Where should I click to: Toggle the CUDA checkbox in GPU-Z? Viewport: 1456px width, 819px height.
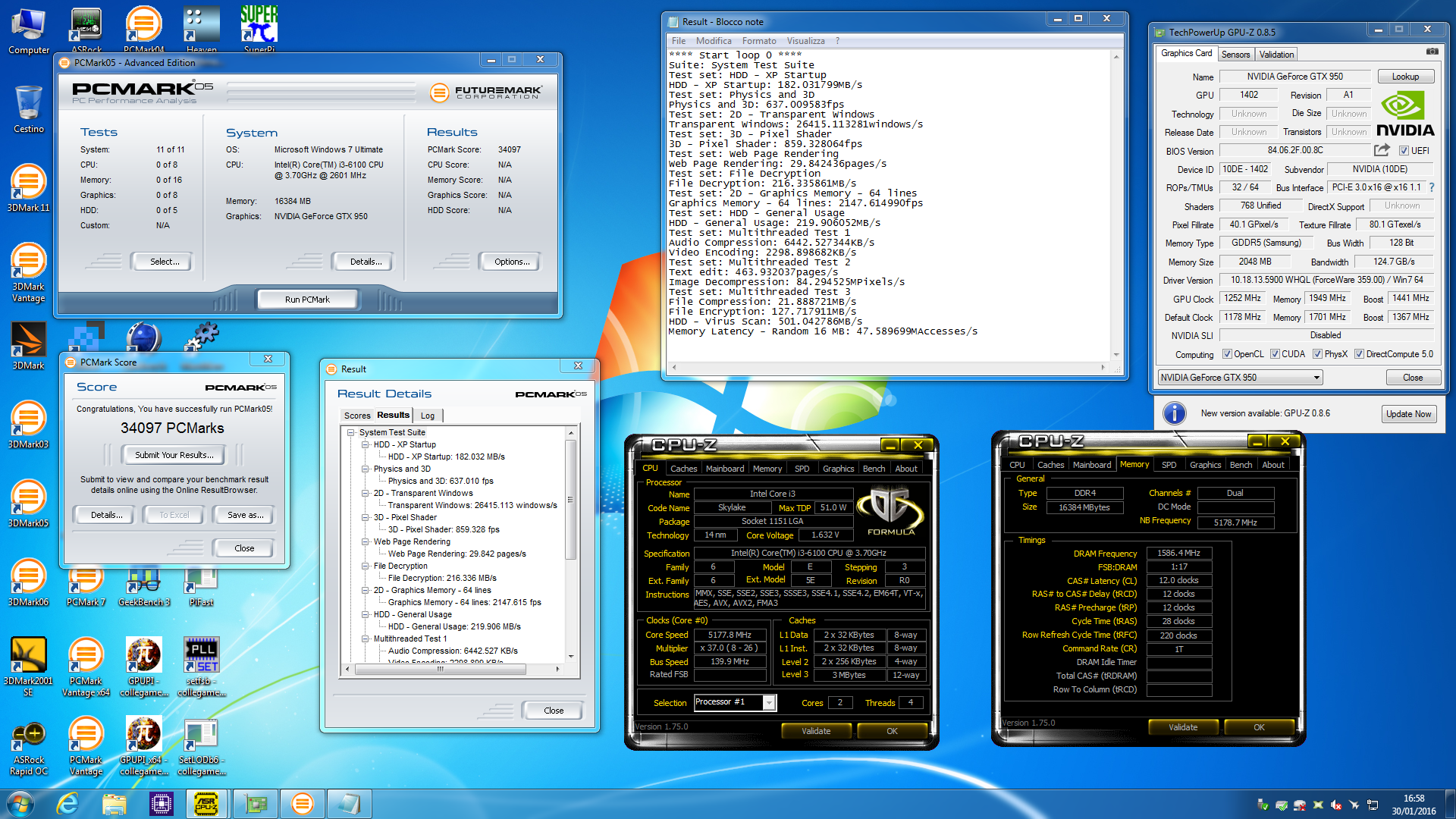[x=1275, y=354]
